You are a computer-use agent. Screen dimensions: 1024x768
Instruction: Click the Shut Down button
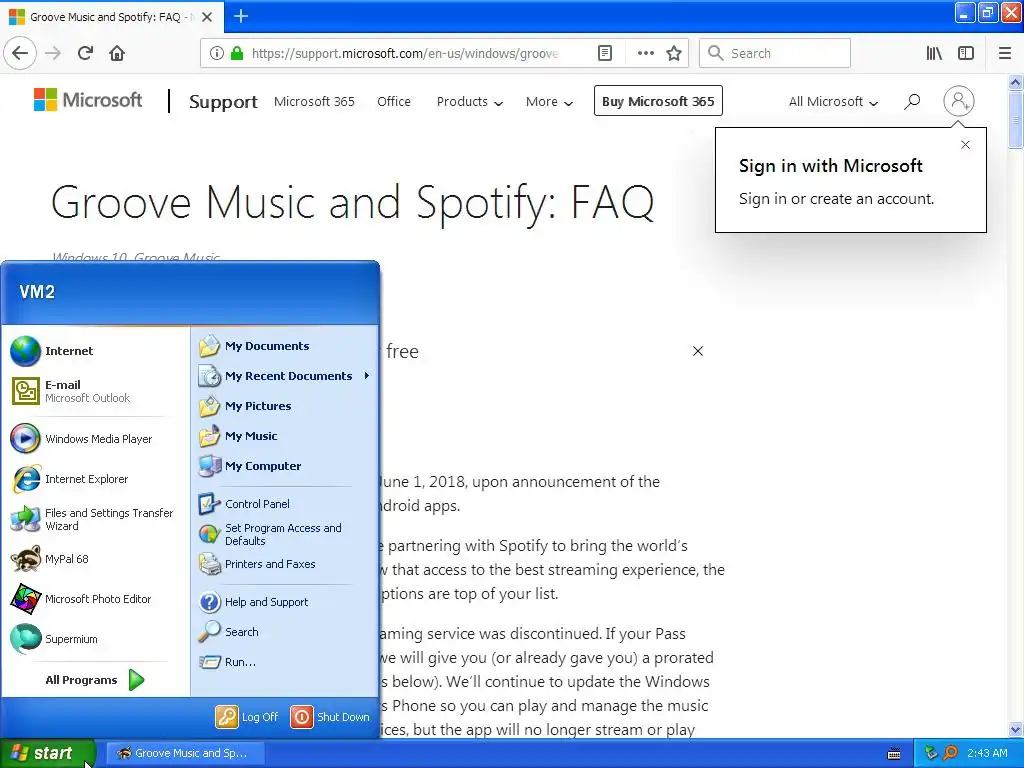tap(330, 717)
